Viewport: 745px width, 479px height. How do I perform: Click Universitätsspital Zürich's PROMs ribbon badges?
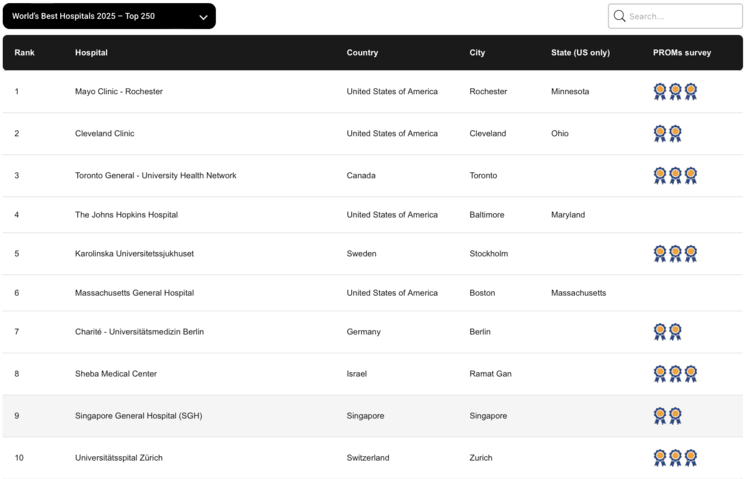coord(675,458)
